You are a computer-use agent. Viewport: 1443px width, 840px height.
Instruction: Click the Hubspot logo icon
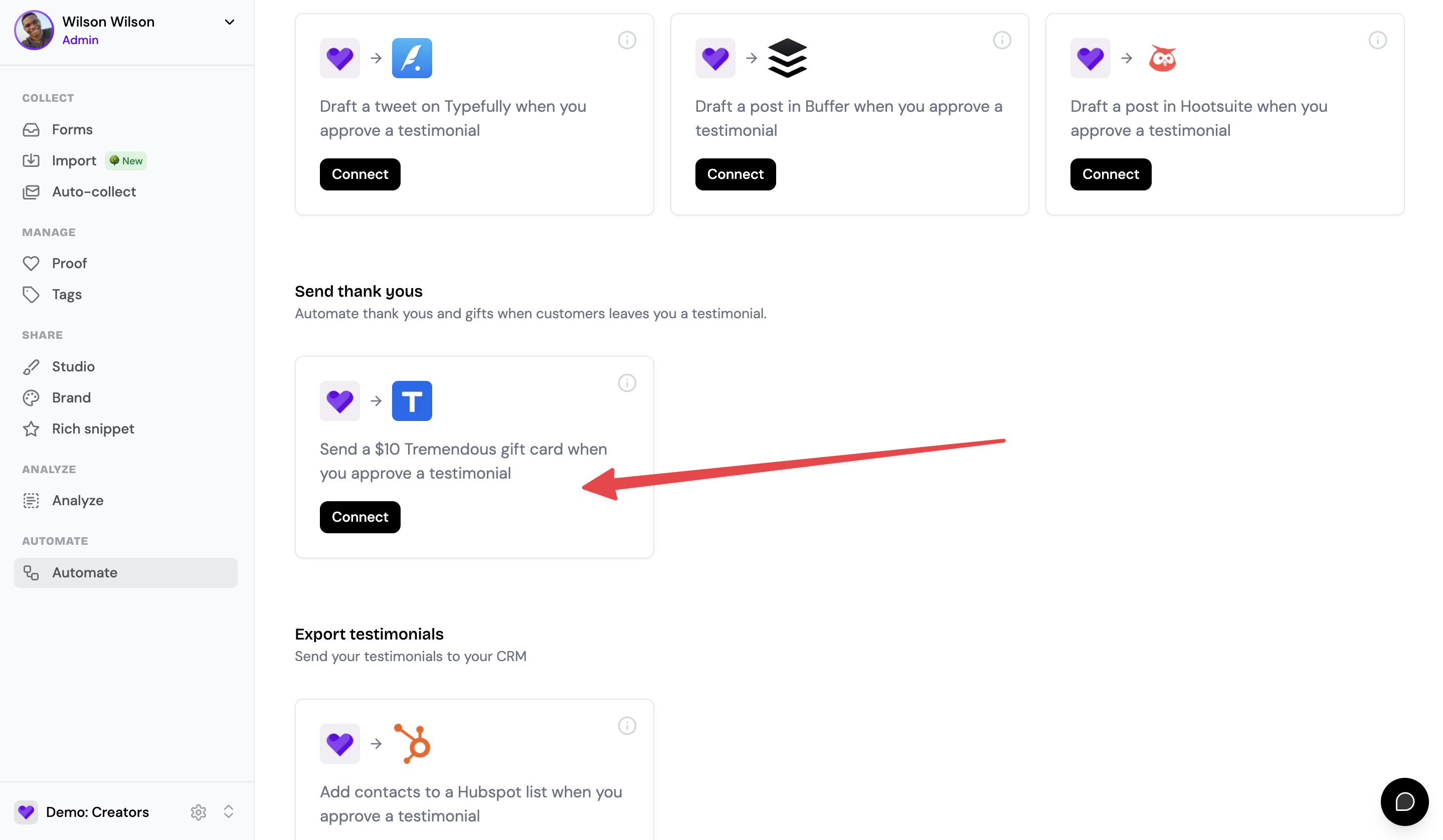click(x=412, y=743)
